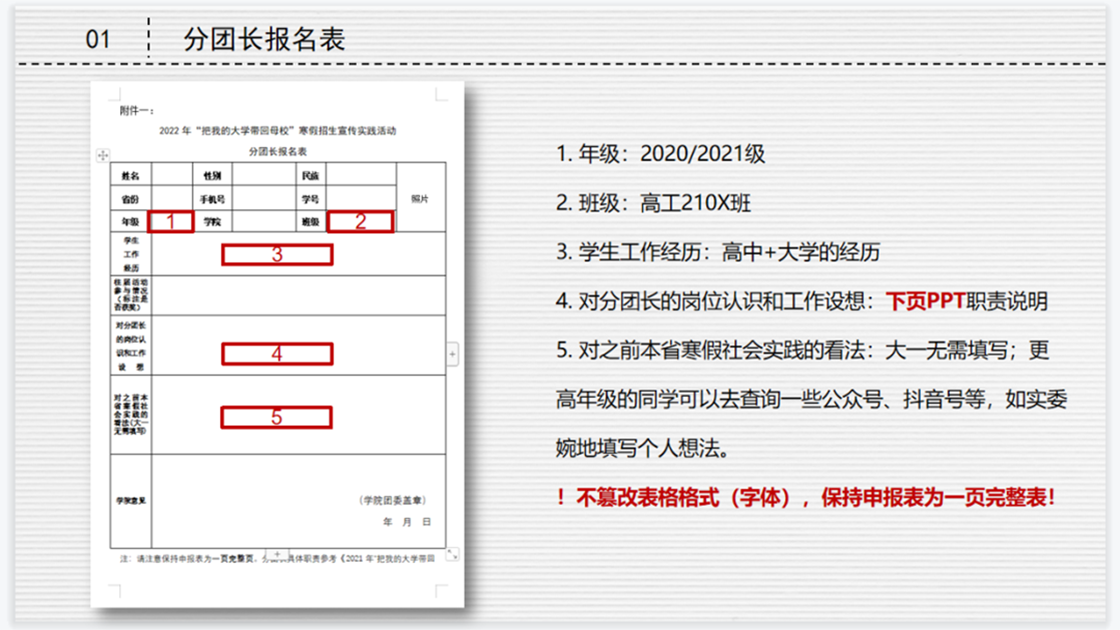Click the empty cell next to 学号
The height and width of the screenshot is (630, 1120).
point(361,198)
